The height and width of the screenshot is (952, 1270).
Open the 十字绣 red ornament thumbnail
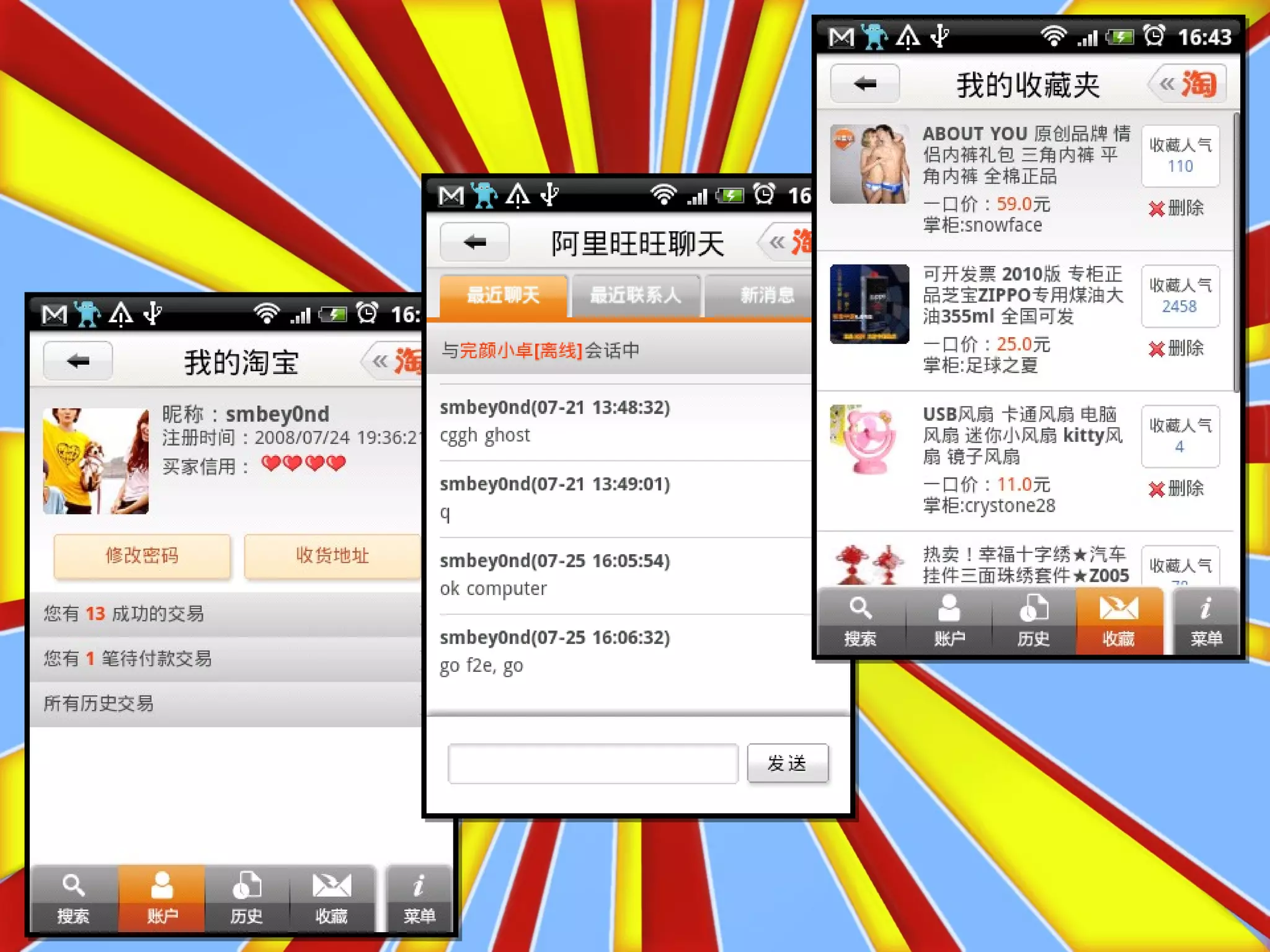(x=870, y=565)
